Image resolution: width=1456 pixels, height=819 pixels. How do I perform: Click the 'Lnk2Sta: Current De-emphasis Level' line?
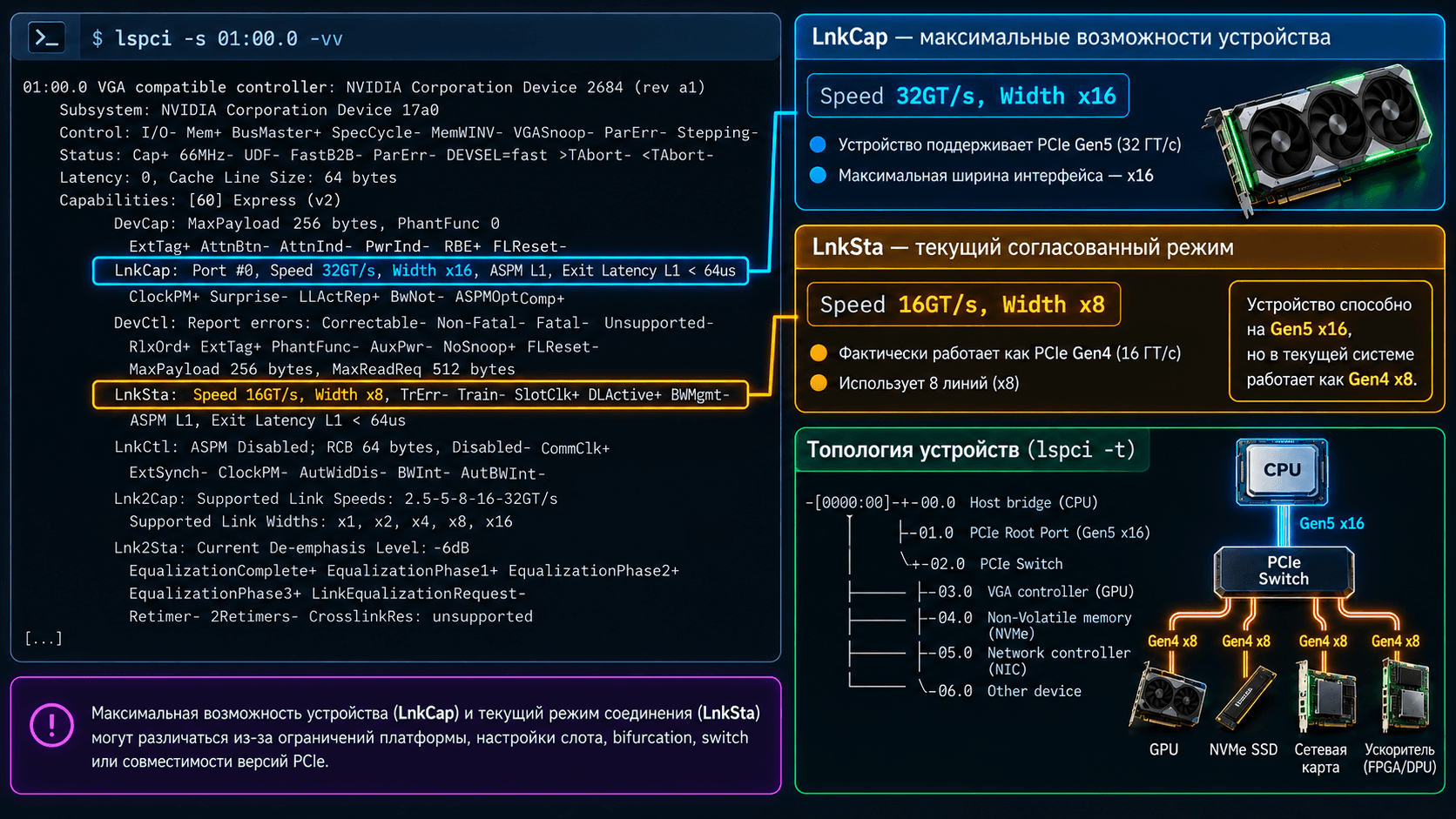[x=292, y=547]
